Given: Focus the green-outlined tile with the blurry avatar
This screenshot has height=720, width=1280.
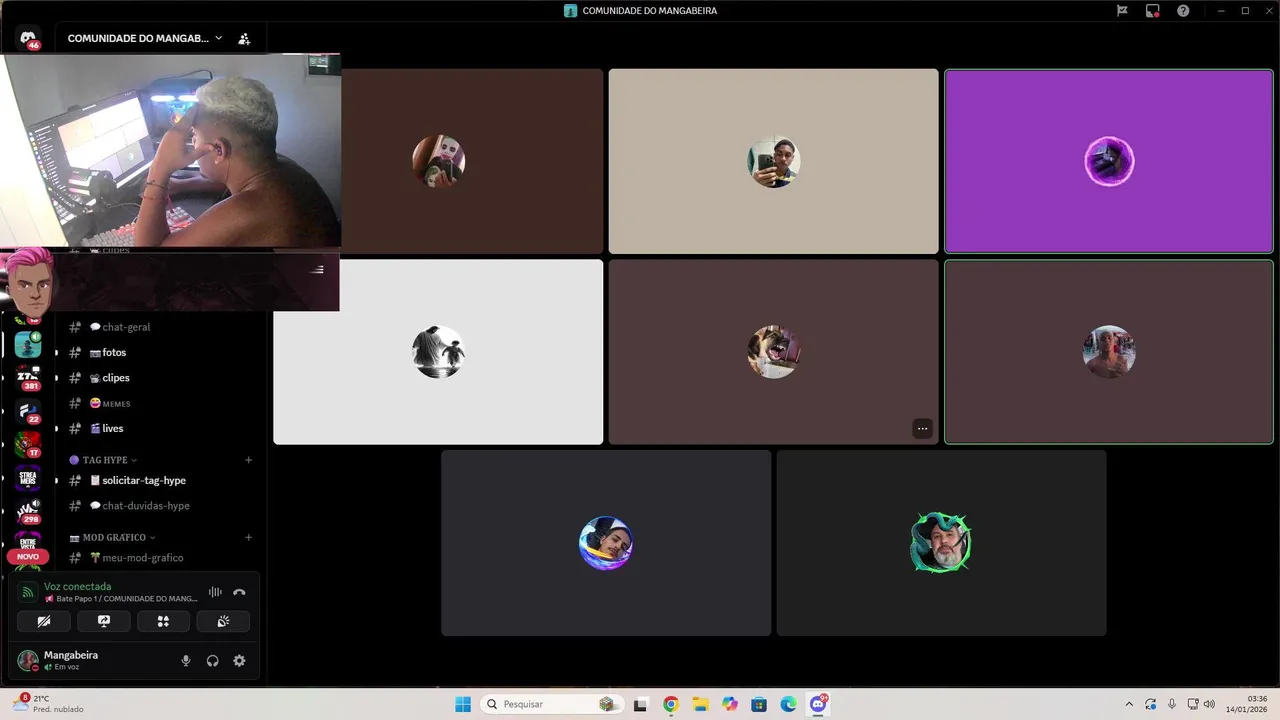Looking at the screenshot, I should (x=1109, y=352).
